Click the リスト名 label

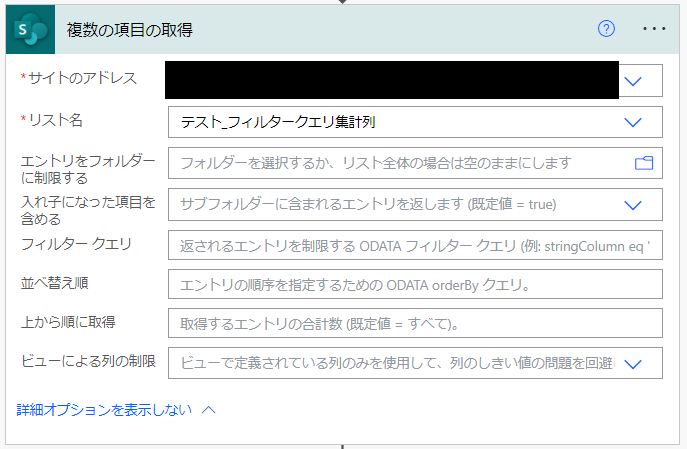coord(56,120)
